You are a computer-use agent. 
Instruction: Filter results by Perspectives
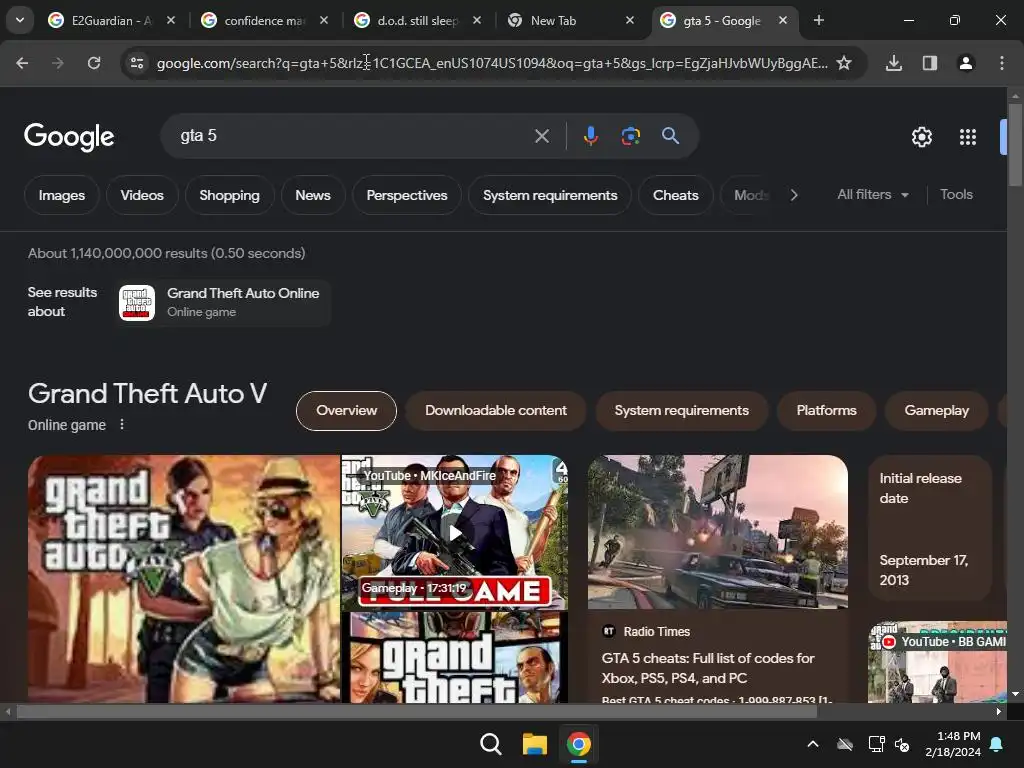407,195
